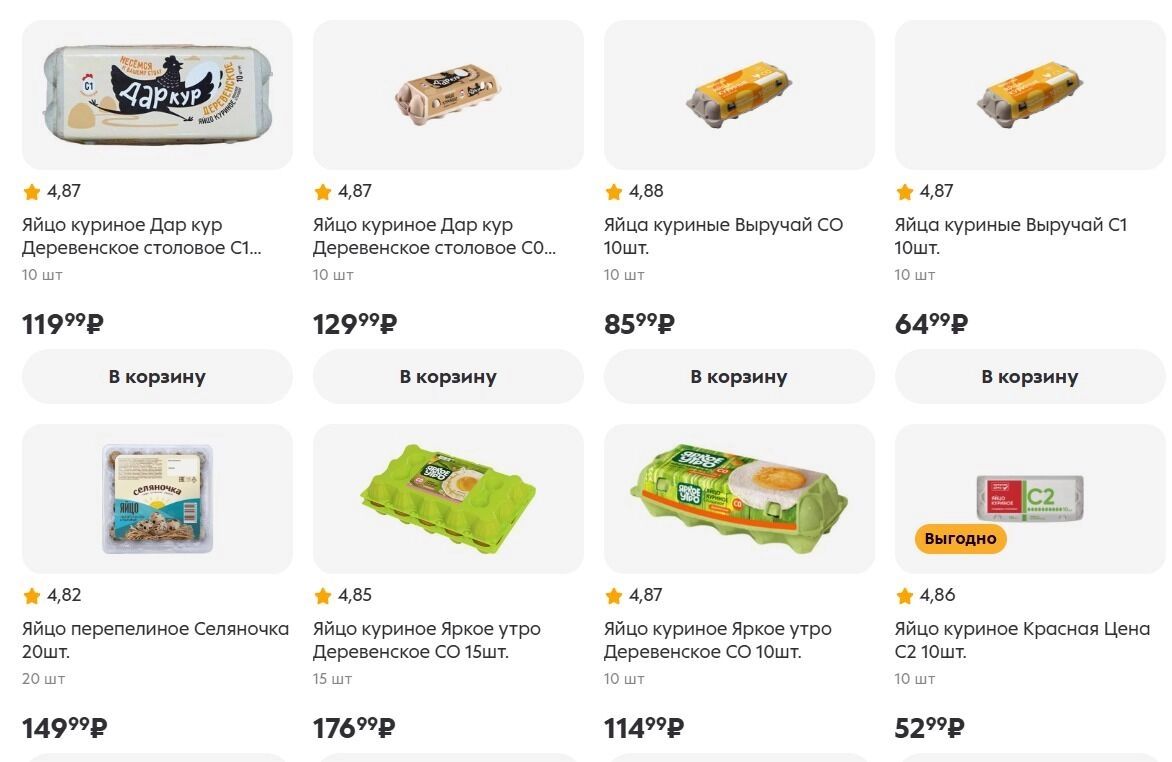
Task: Open Яйцо куриное Красная Цена С2 title
Action: coord(1022,640)
